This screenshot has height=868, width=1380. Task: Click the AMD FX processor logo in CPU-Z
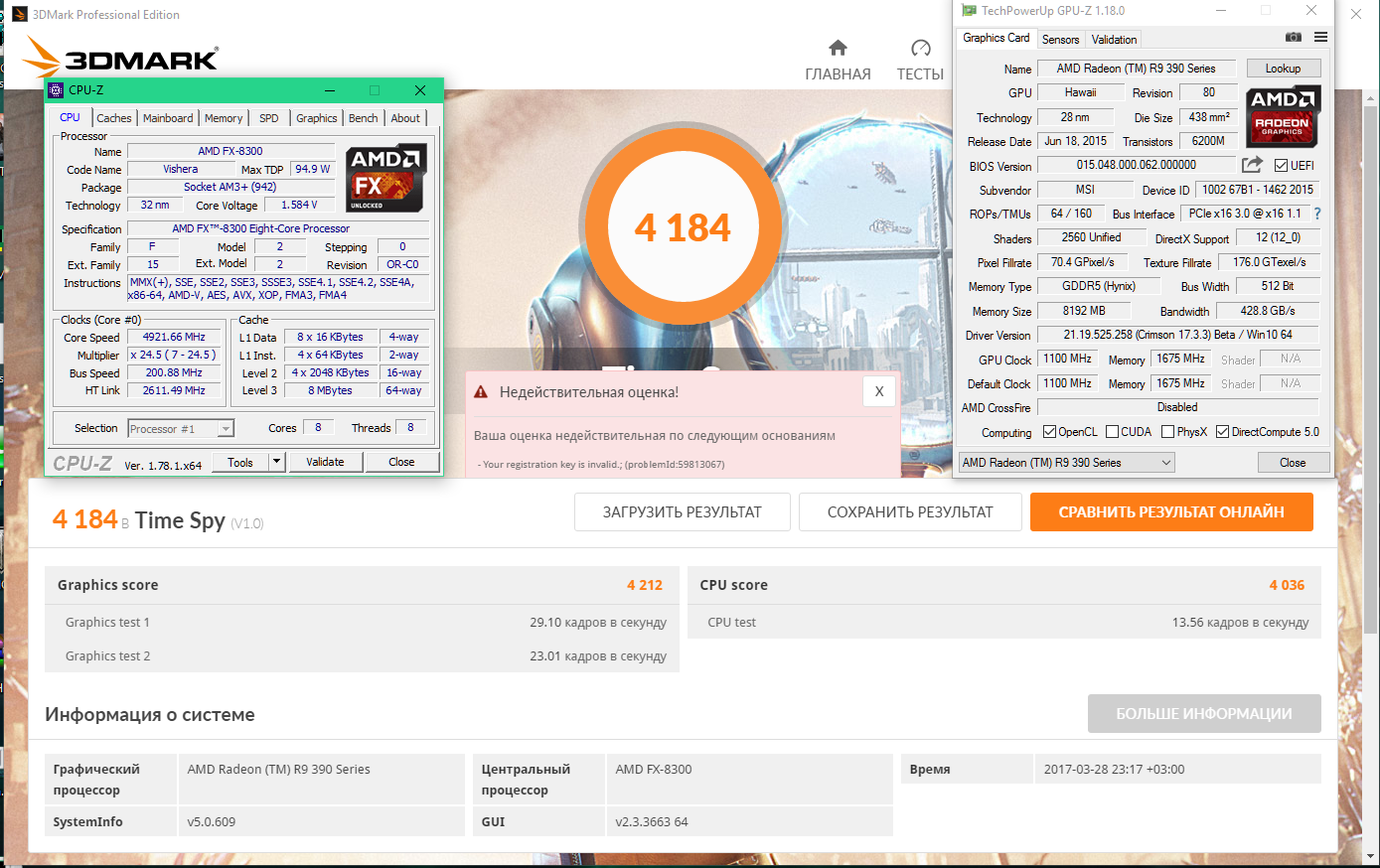coord(386,178)
